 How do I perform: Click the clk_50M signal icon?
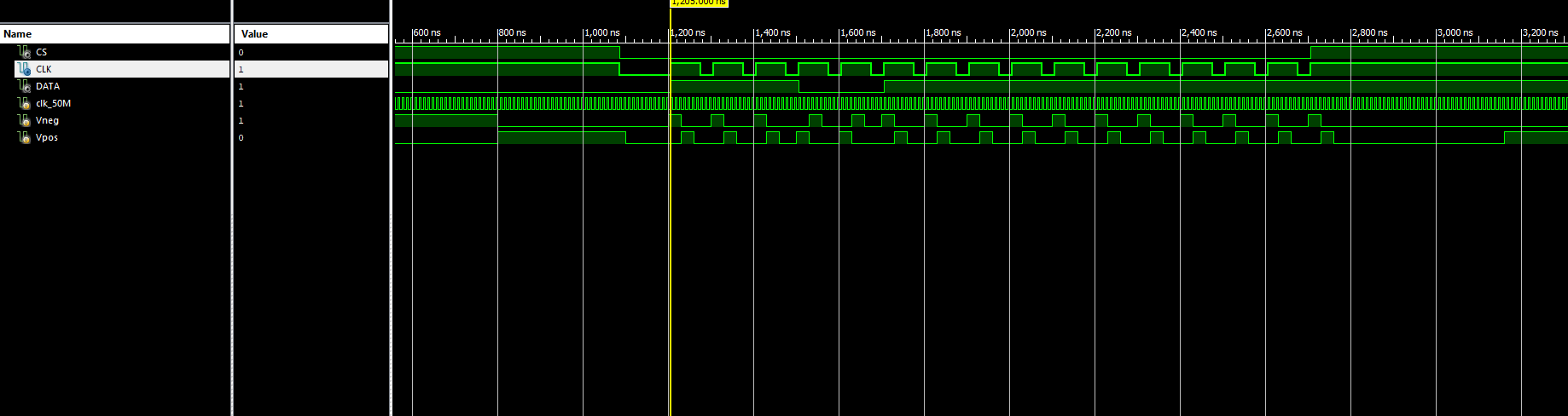[x=24, y=103]
